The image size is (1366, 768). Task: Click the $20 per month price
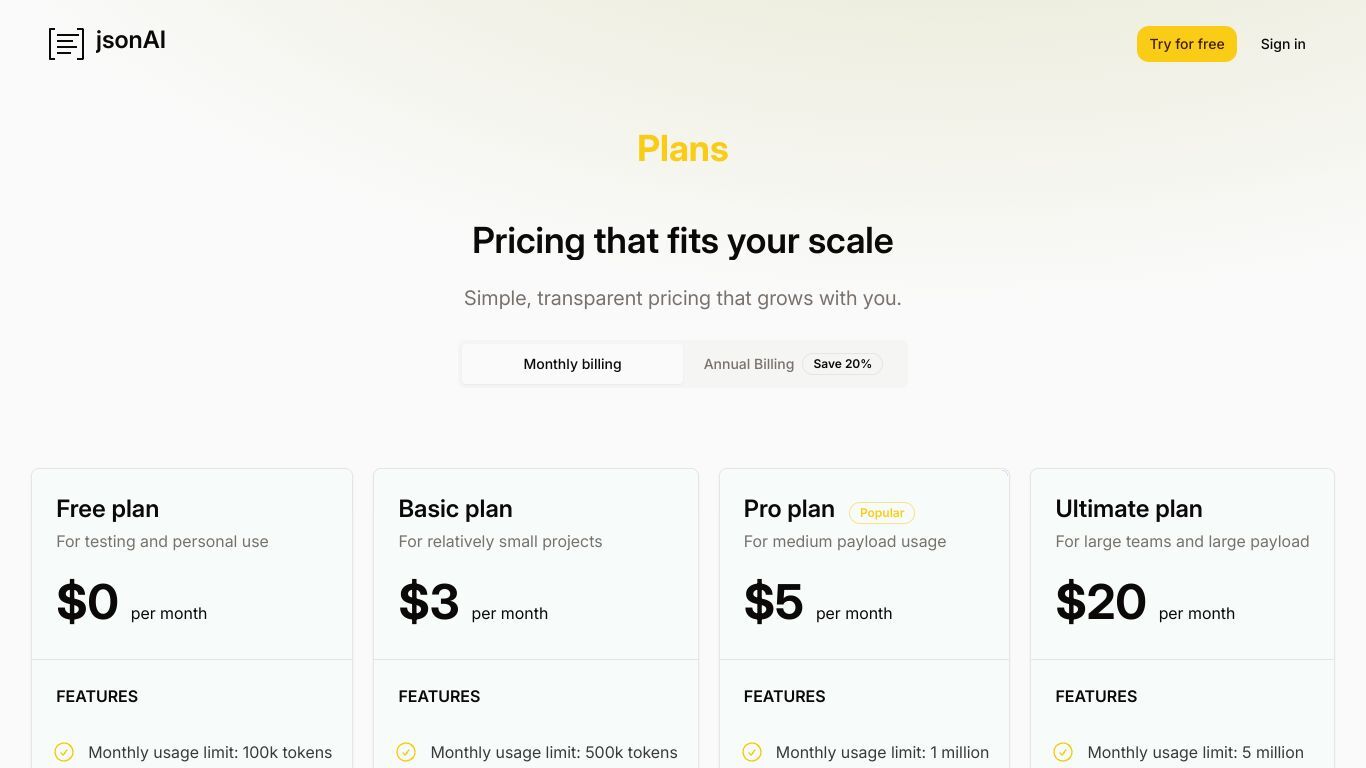pos(1145,602)
